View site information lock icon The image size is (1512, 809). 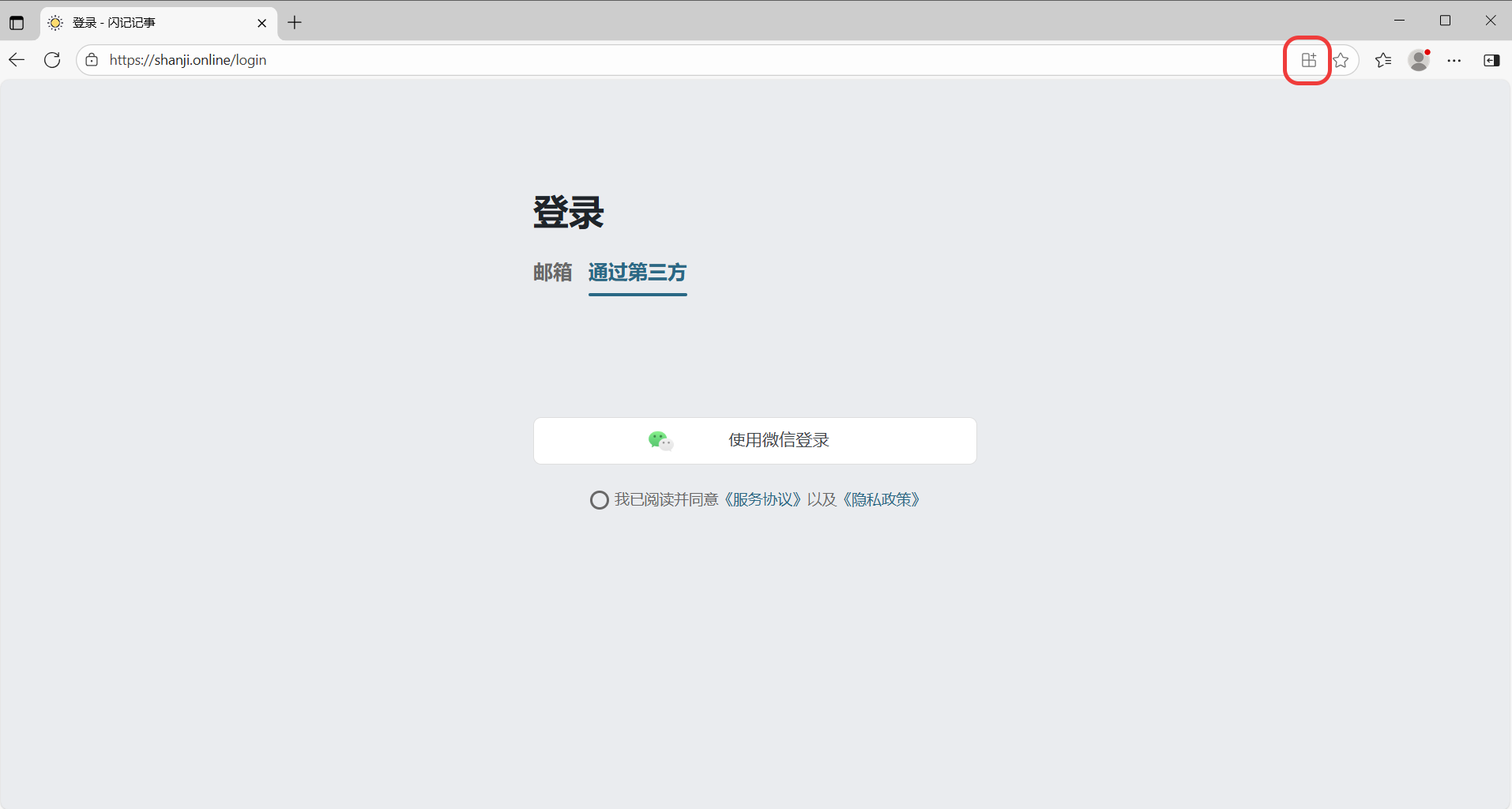click(92, 60)
